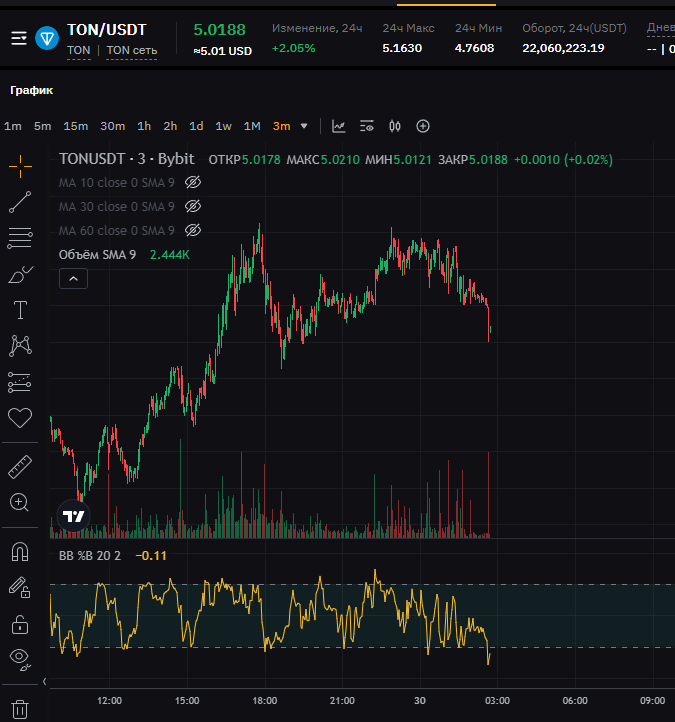Select the 1m timeframe

[x=13, y=126]
